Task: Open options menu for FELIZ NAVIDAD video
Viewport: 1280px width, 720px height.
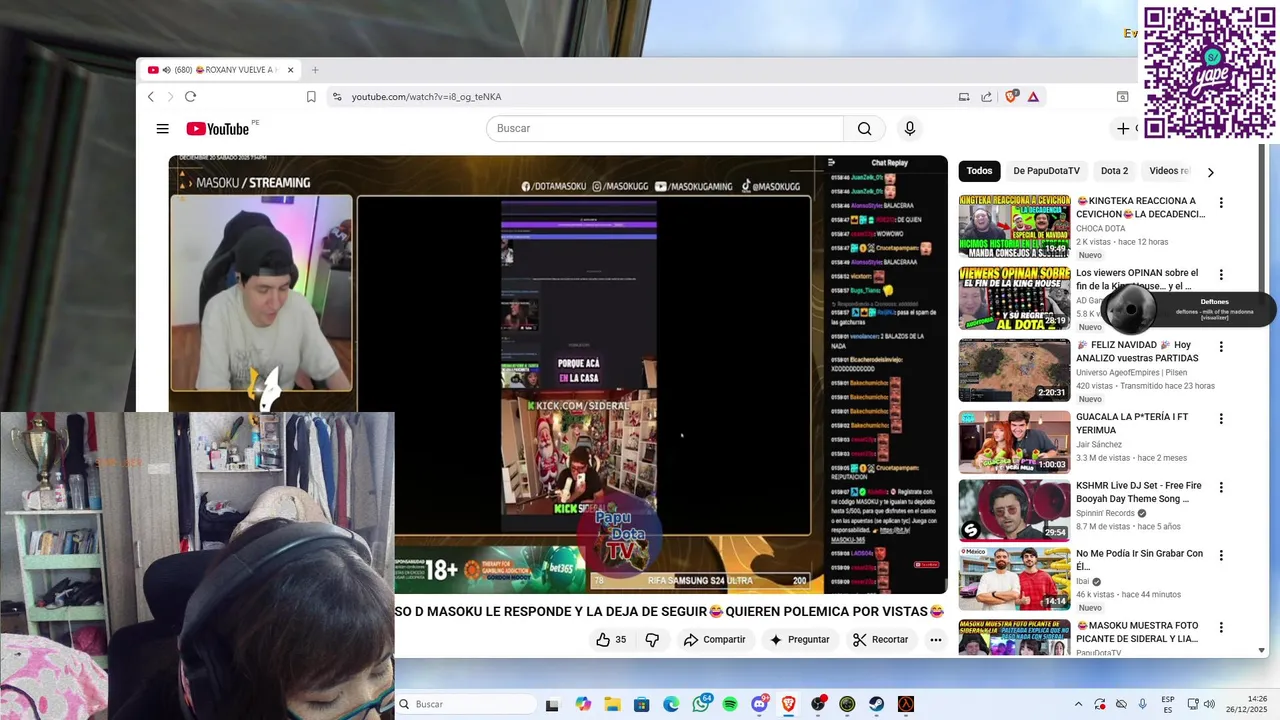Action: [x=1220, y=347]
